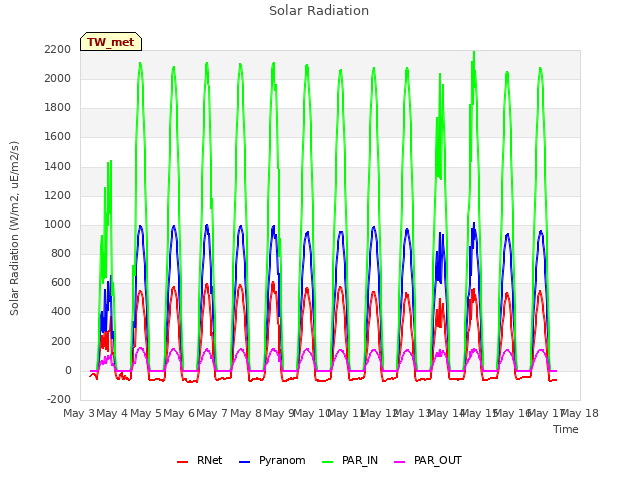640x480 pixels.
Task: Click the 600 y-axis tick label
Action: (61, 282)
